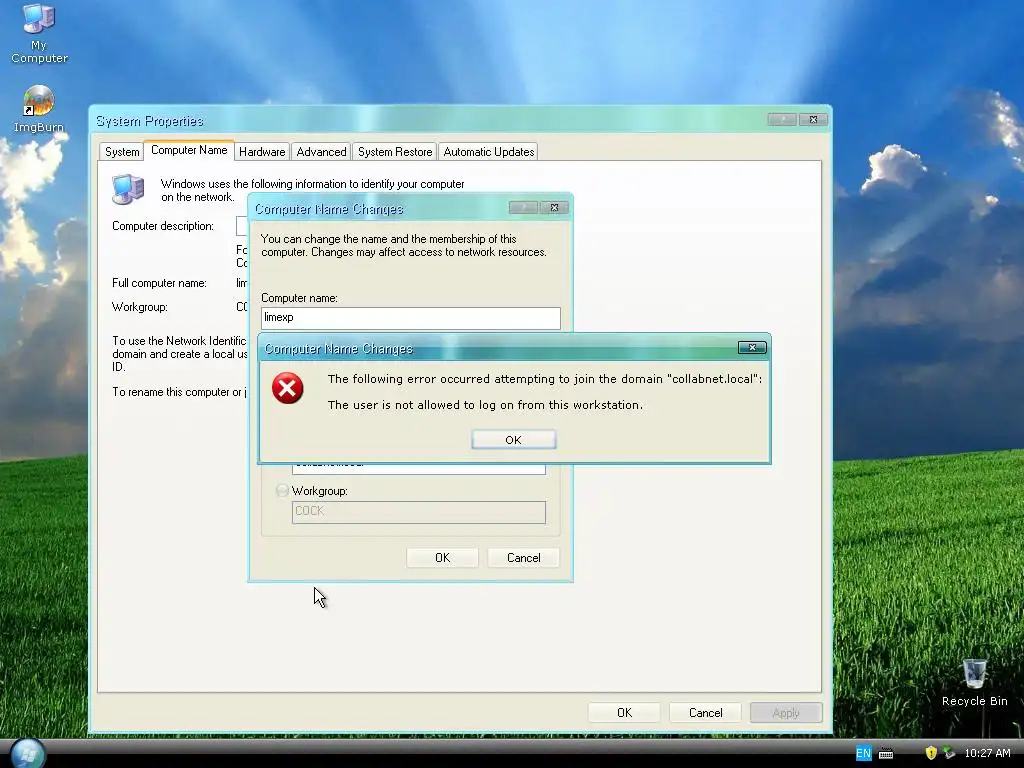This screenshot has width=1024, height=768.
Task: Switch to the System tab
Action: [122, 152]
